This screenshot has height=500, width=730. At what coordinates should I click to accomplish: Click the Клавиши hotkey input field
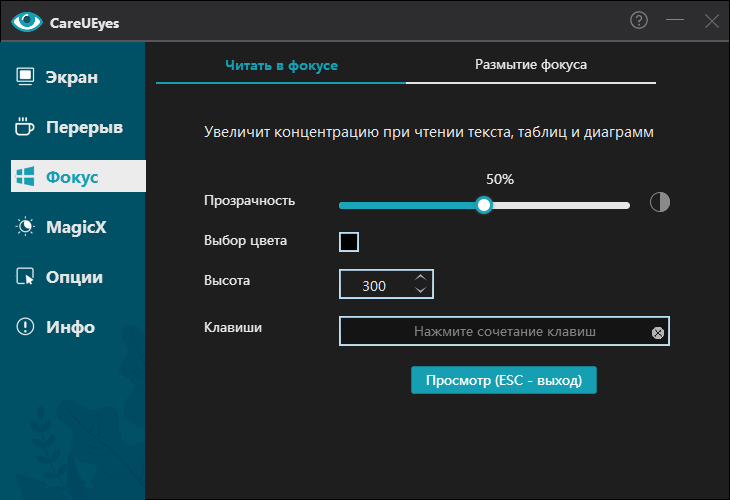click(504, 331)
